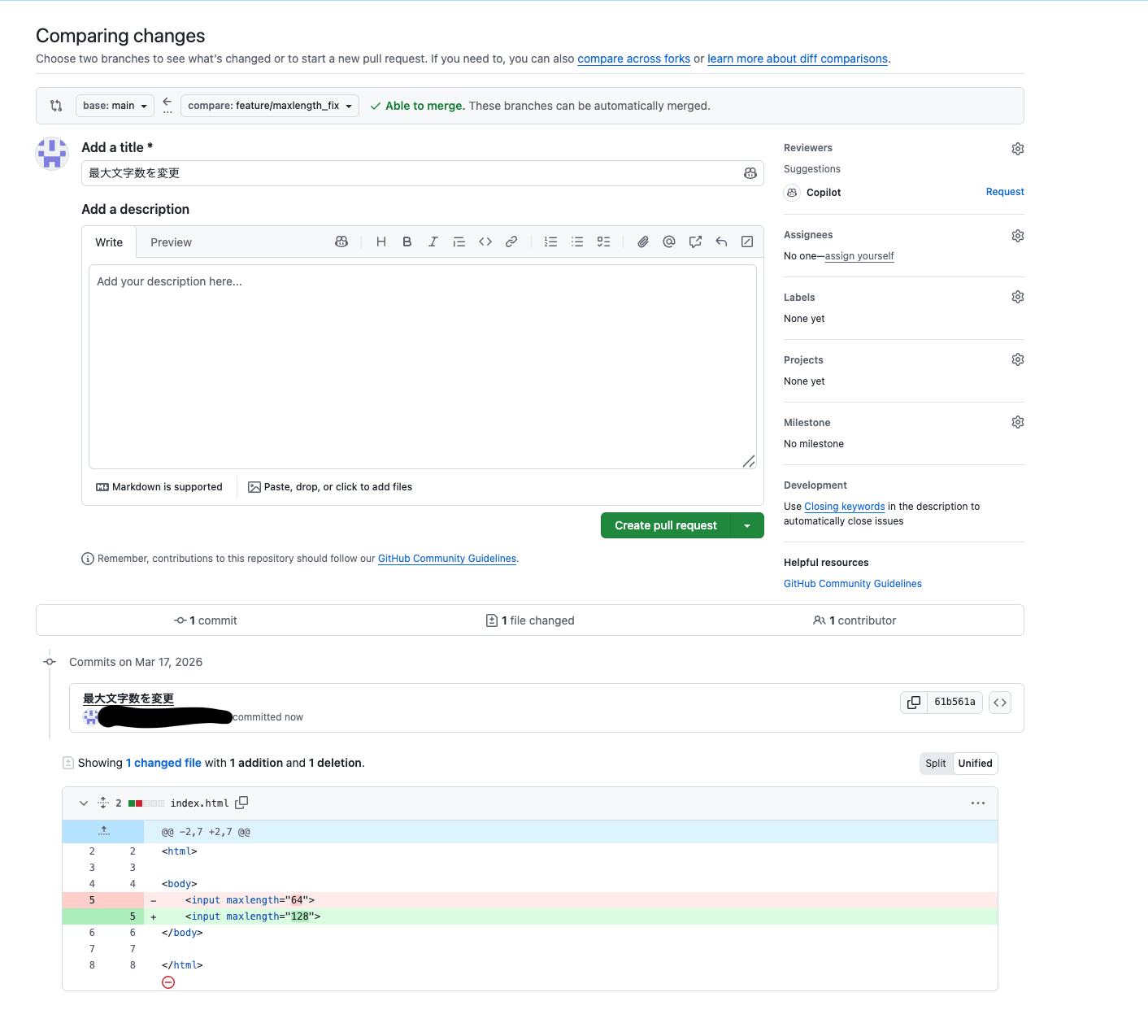Open learn more about diff comparisons link

798,59
